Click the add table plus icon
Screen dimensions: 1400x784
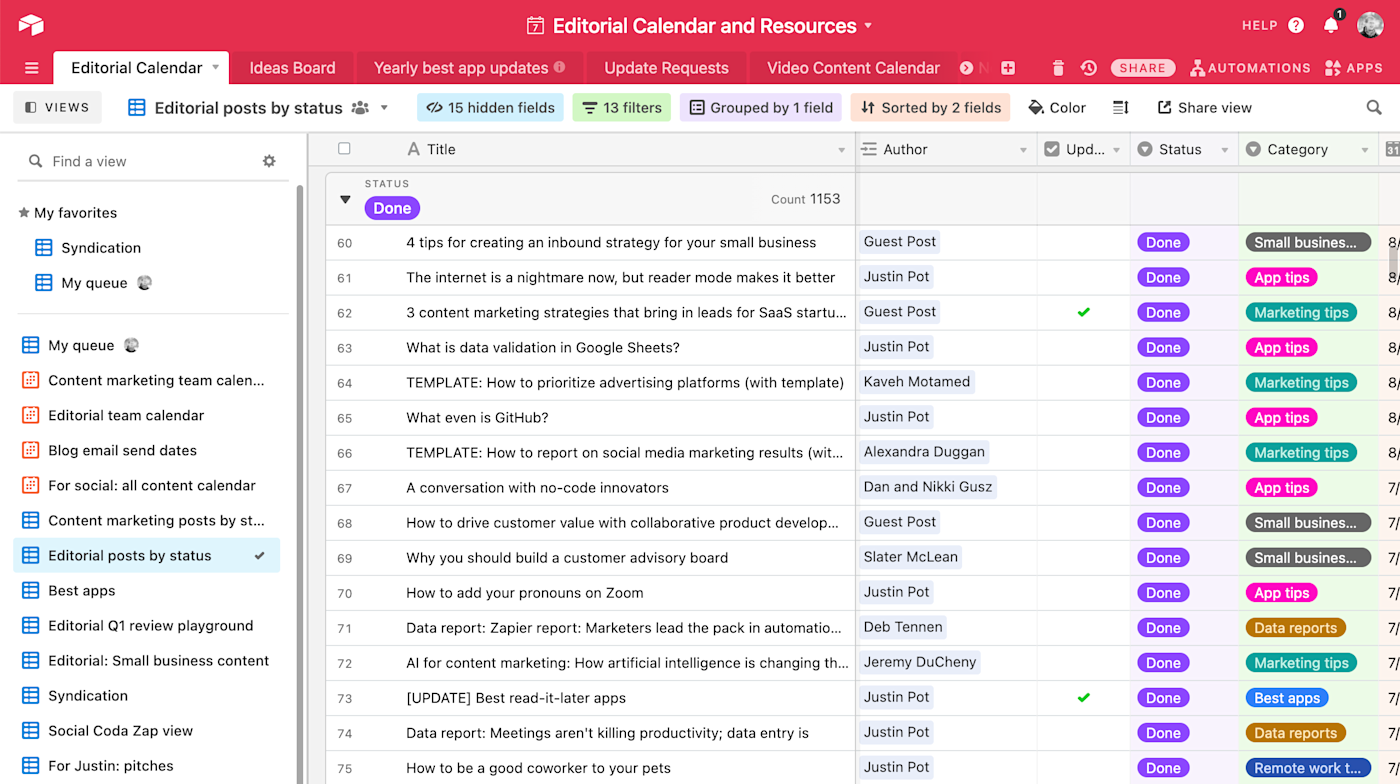[1008, 68]
